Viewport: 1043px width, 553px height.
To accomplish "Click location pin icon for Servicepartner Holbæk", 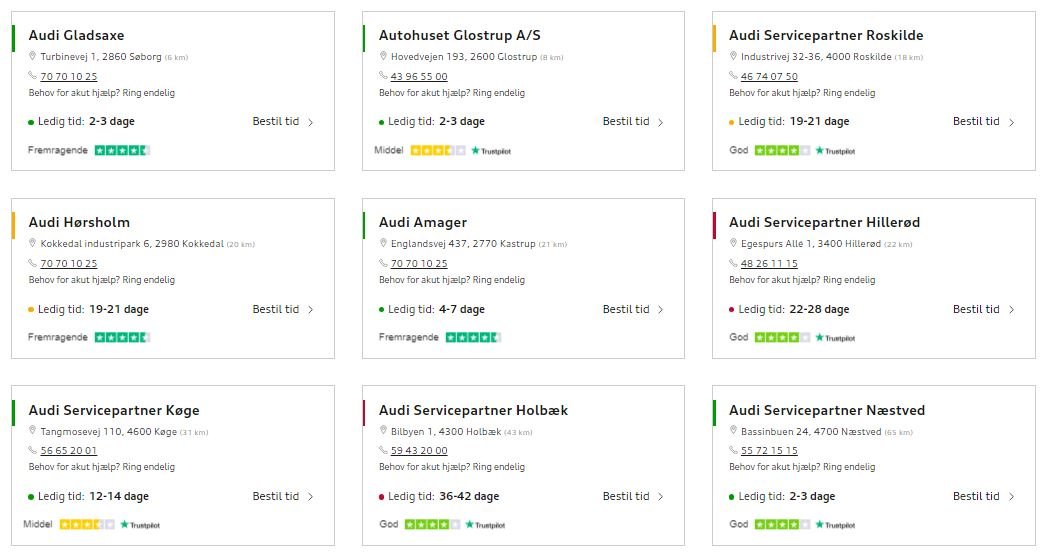I will 382,431.
